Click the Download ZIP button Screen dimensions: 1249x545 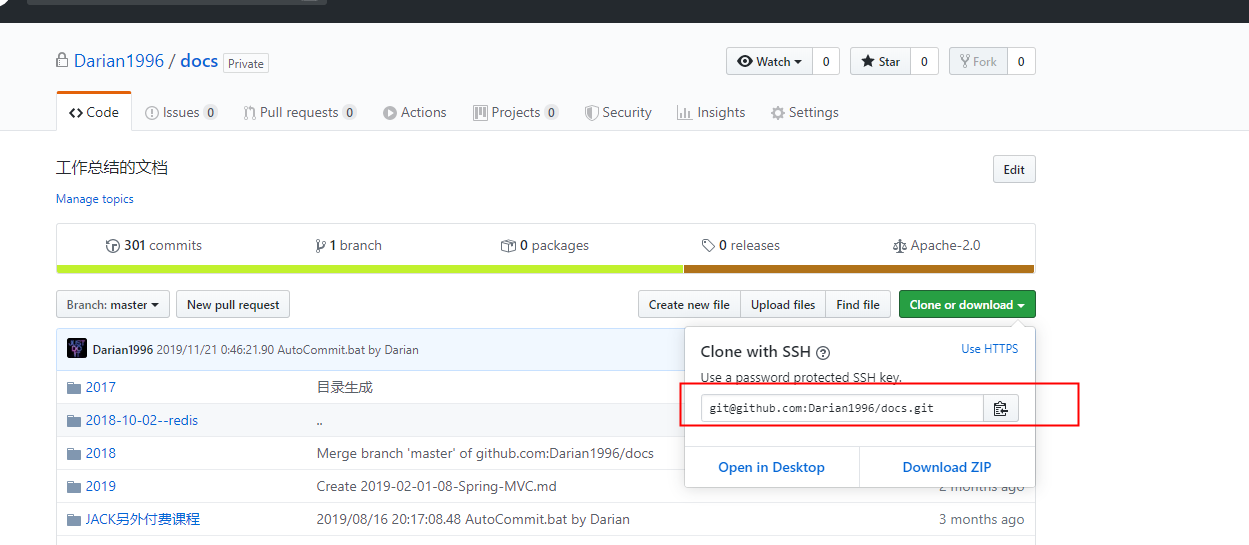947,467
